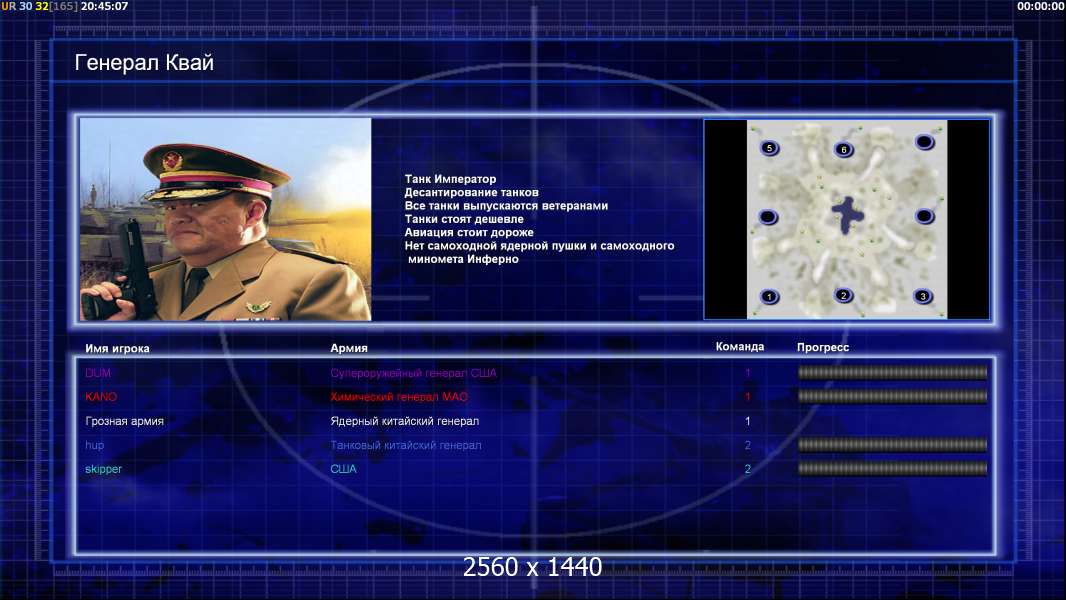Click the unnumbered start marker on minimap's west edge
This screenshot has height=600, width=1066.
(768, 217)
